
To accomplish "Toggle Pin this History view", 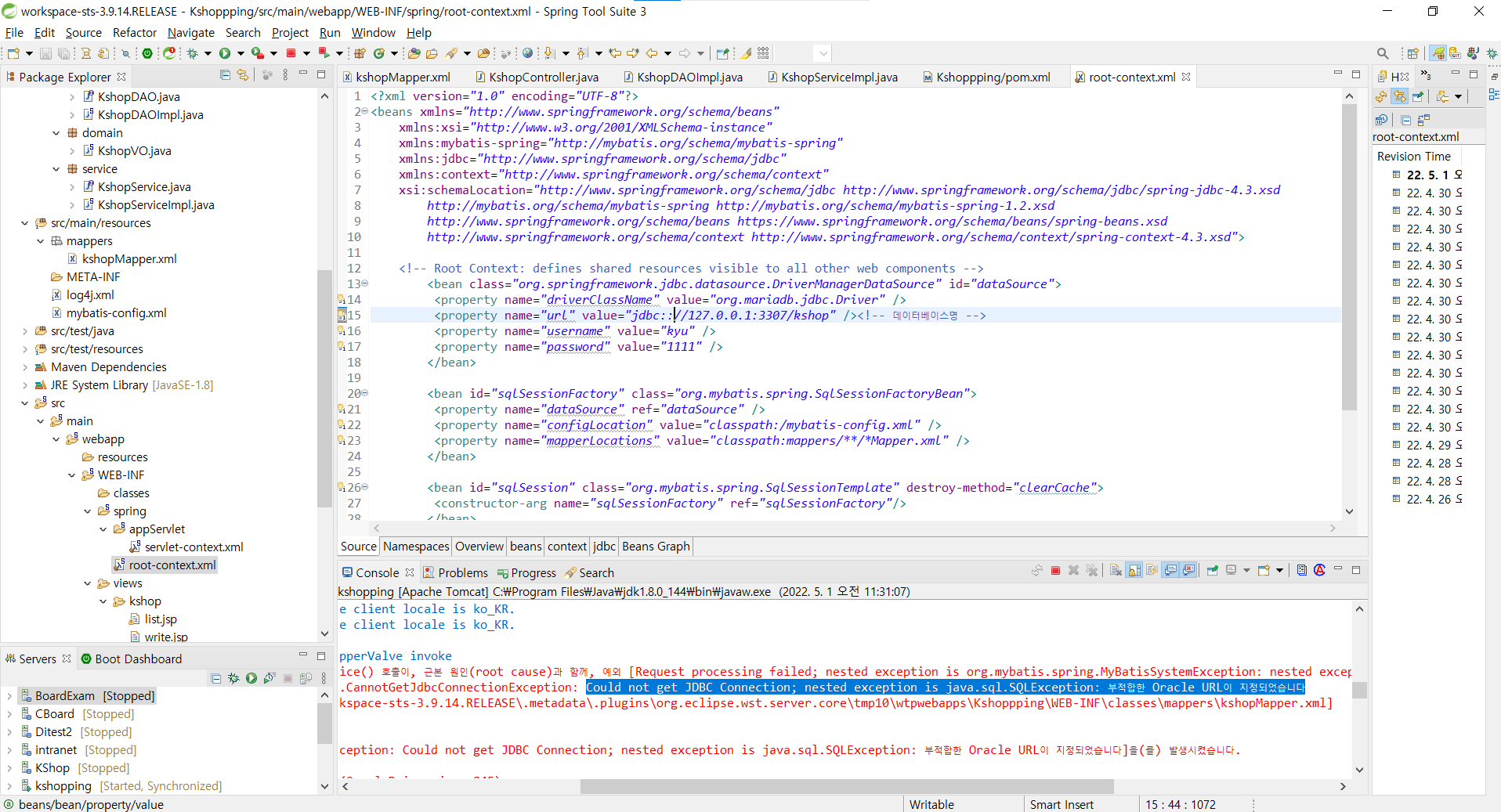I will click(1418, 96).
